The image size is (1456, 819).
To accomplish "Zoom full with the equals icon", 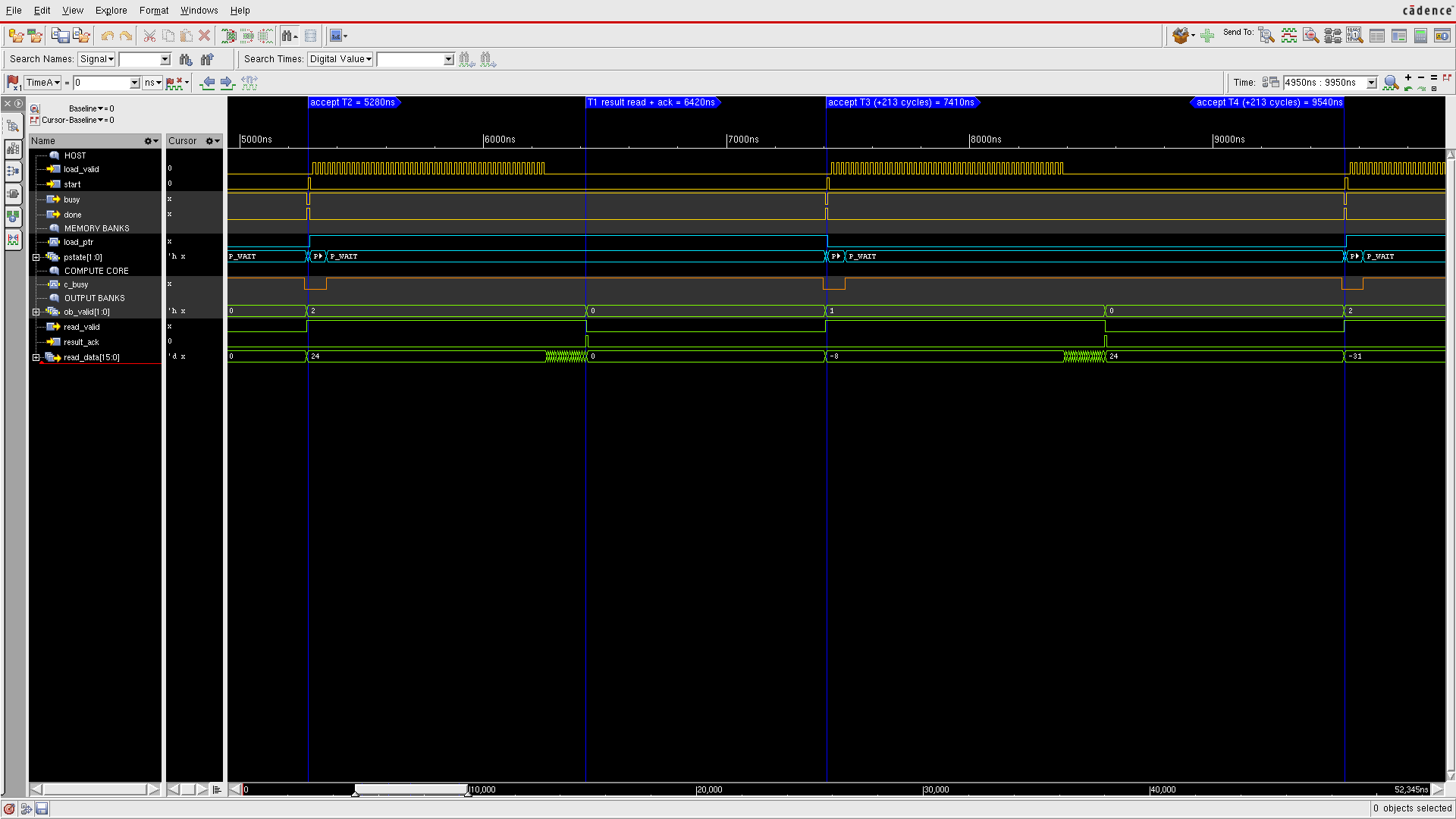I will pos(1434,77).
